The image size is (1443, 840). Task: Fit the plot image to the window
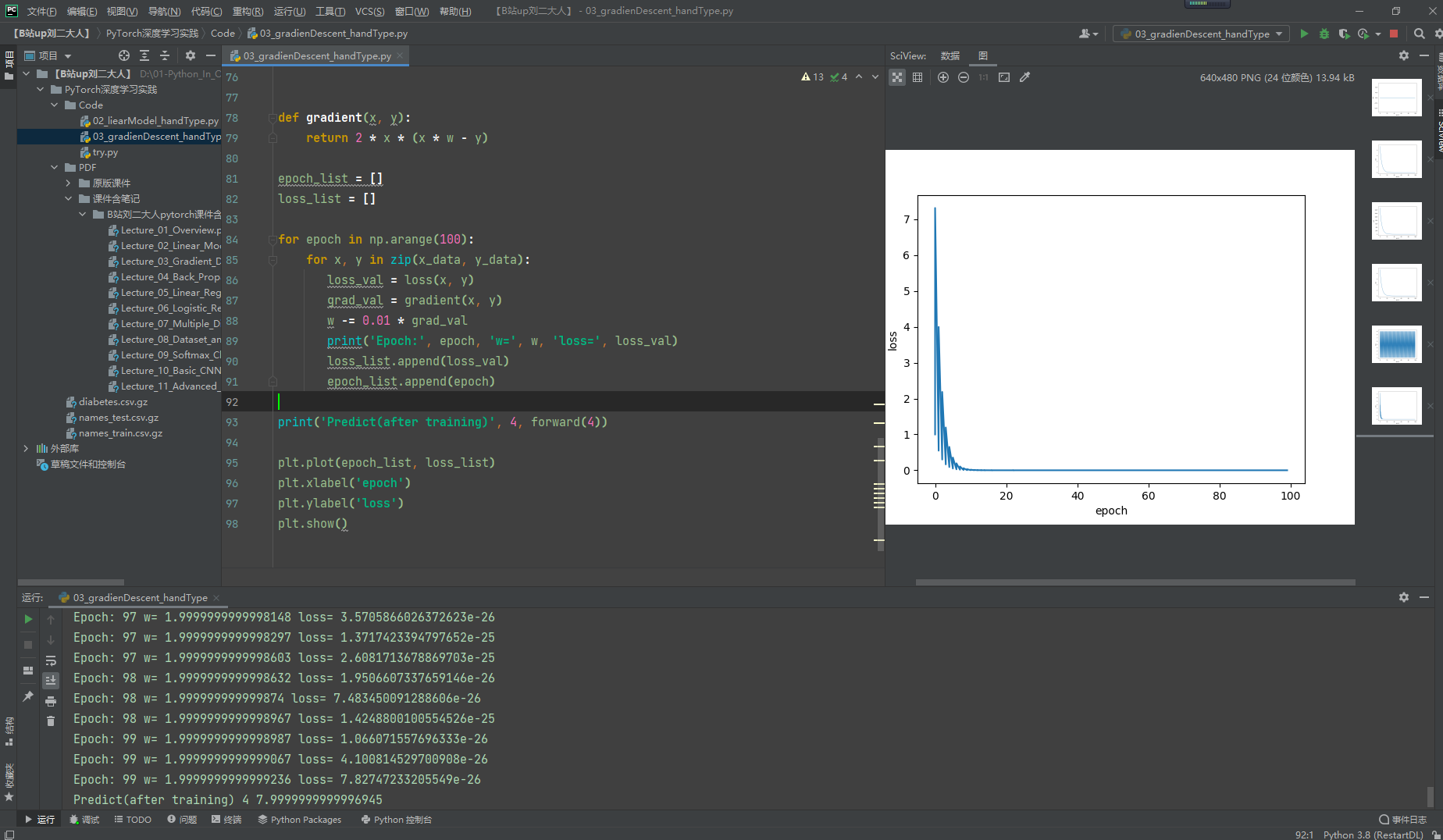pos(1004,77)
